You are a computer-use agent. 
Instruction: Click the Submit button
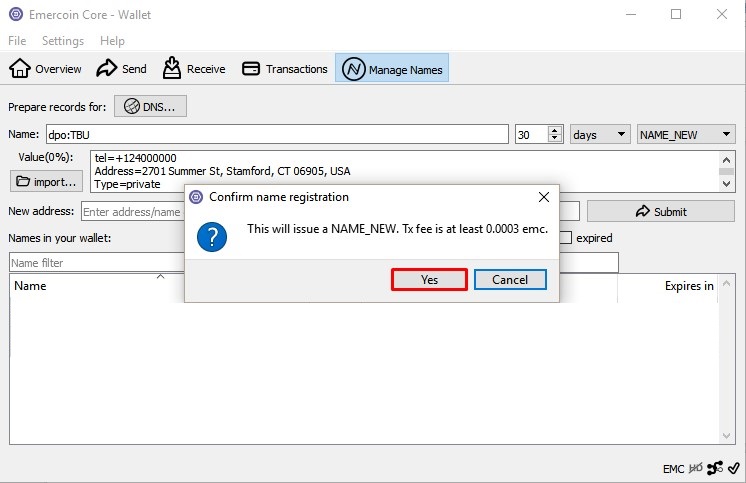[661, 211]
